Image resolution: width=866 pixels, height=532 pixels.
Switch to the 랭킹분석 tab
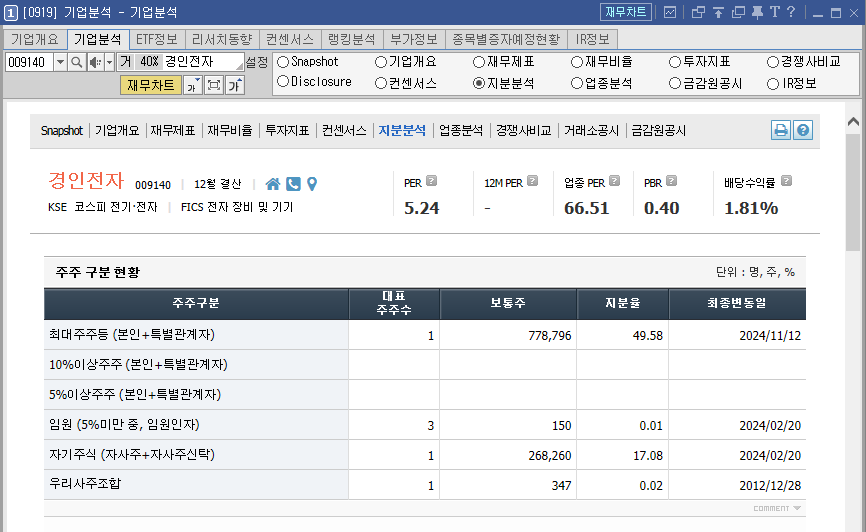(351, 39)
